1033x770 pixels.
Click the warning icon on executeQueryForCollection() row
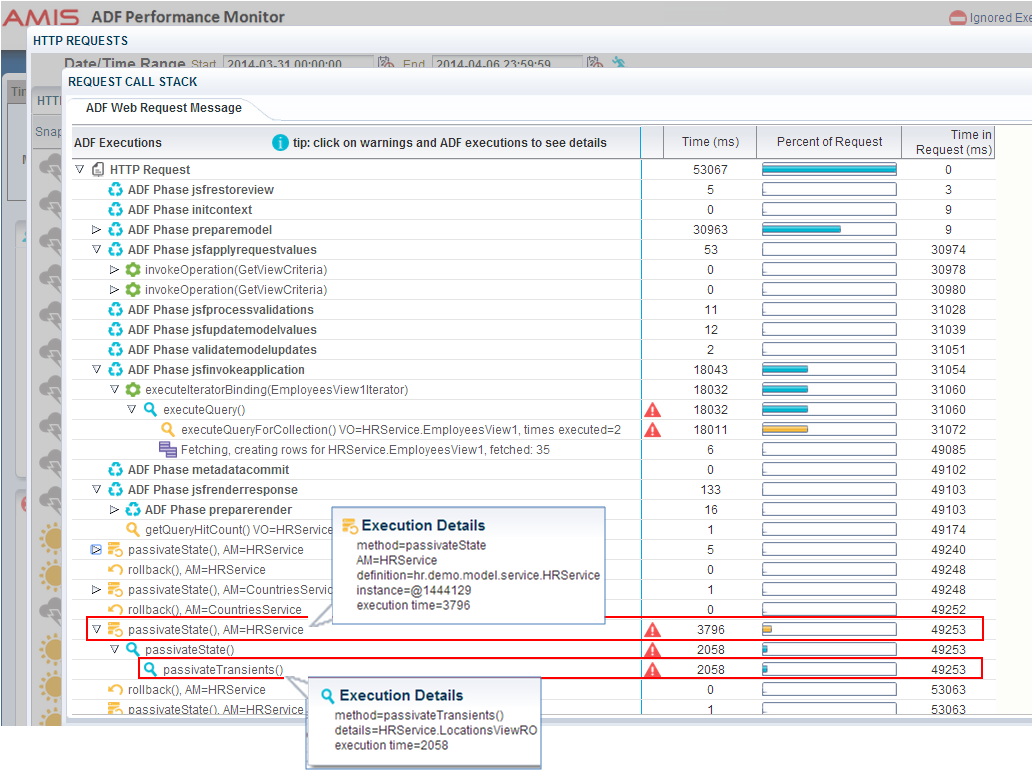[654, 429]
